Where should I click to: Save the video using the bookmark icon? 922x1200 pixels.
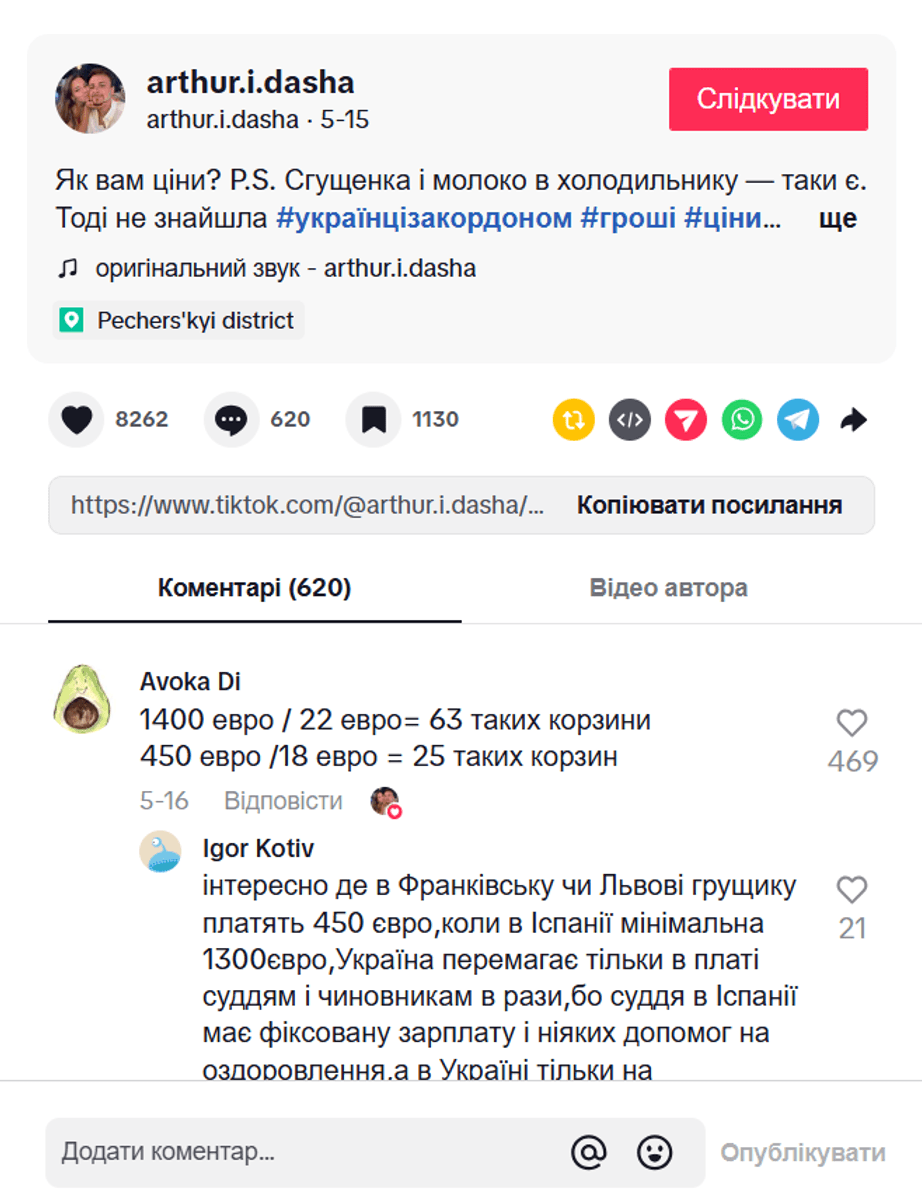374,420
